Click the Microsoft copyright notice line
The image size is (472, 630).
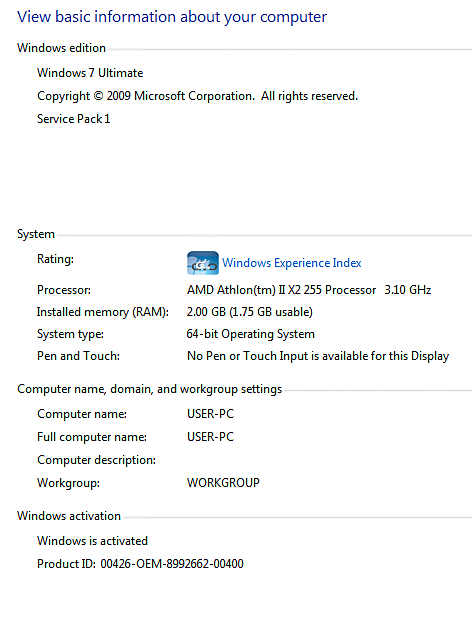coord(197,96)
